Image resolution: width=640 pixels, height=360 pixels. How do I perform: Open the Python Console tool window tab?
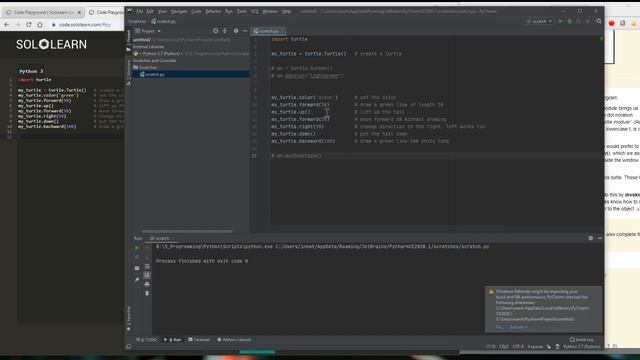[x=234, y=340]
